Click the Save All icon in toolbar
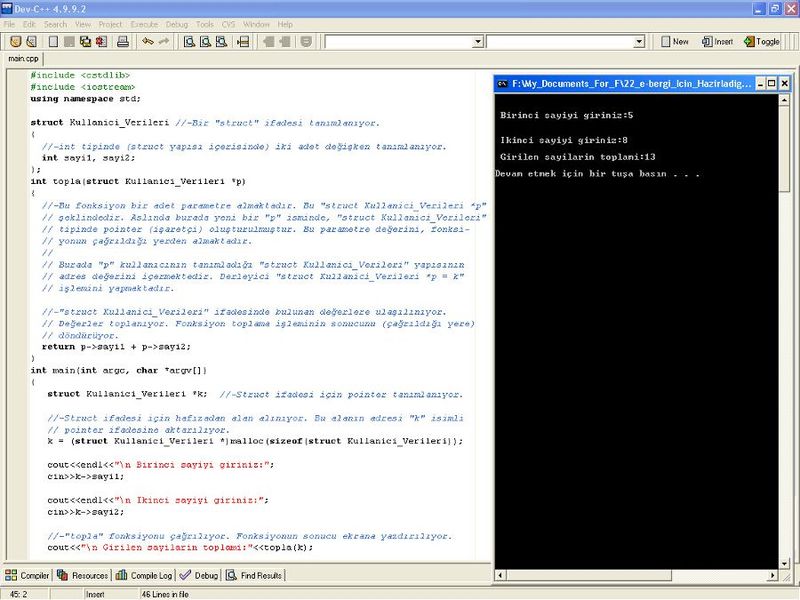Image resolution: width=800 pixels, height=600 pixels. pyautogui.click(x=85, y=42)
